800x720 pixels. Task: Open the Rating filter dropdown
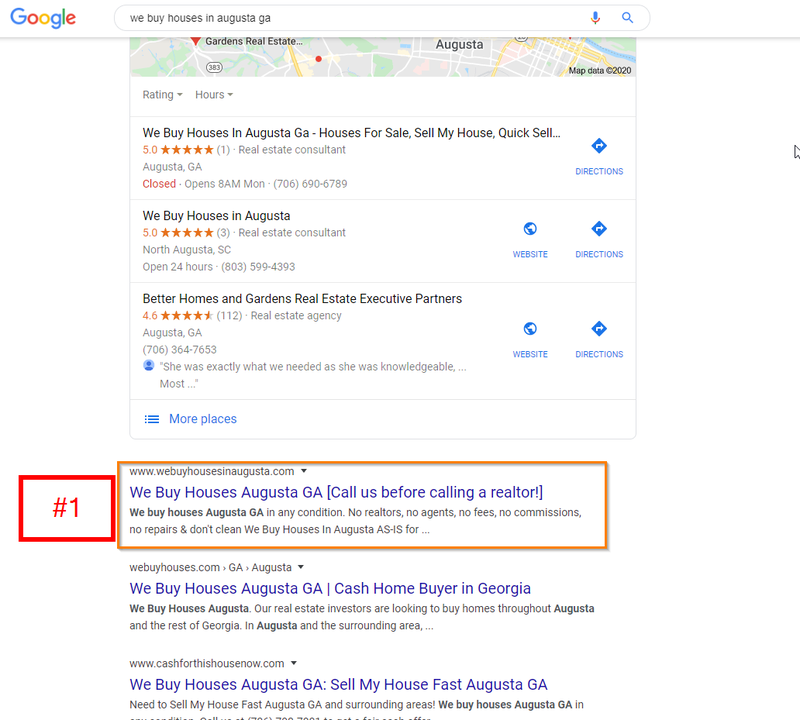click(162, 95)
